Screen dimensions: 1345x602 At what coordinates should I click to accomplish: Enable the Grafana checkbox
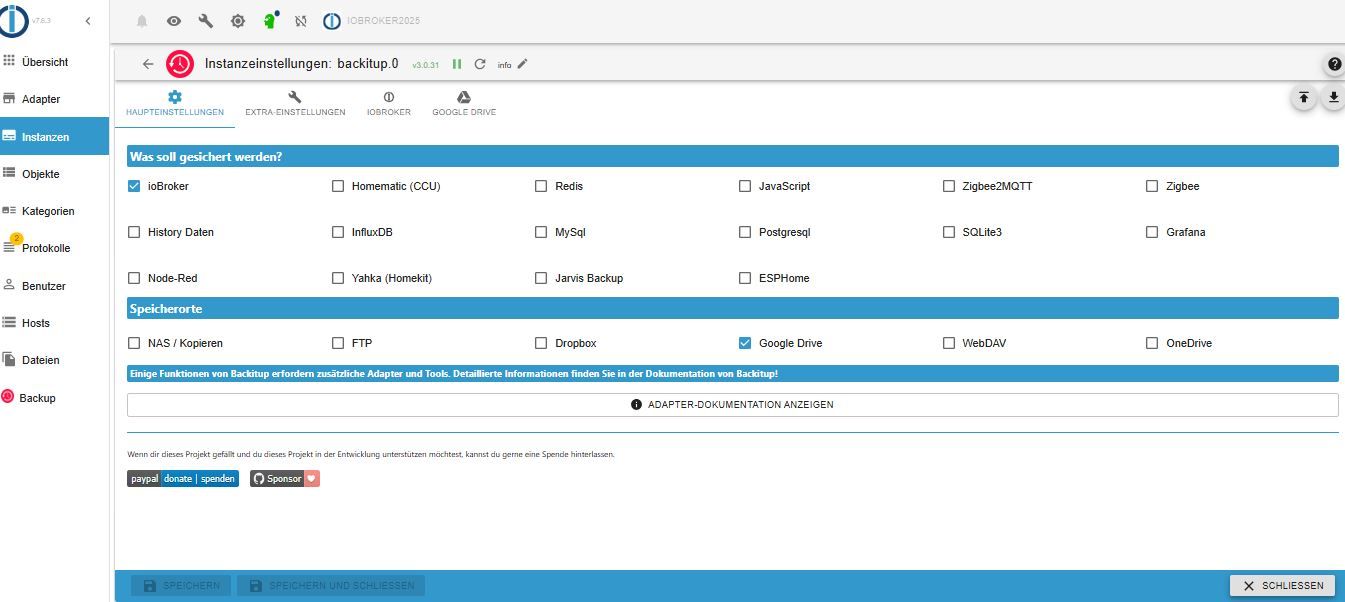[1152, 232]
